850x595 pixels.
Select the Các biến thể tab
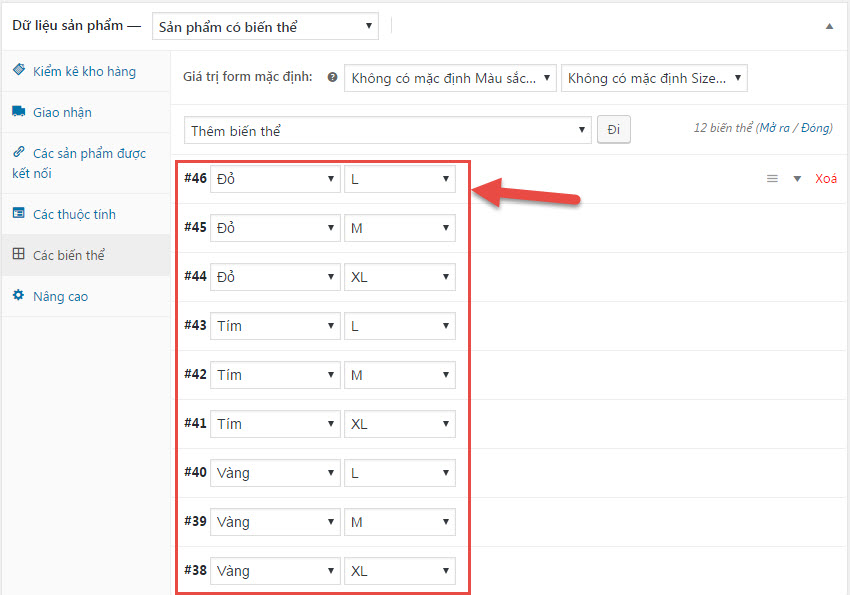click(x=86, y=255)
